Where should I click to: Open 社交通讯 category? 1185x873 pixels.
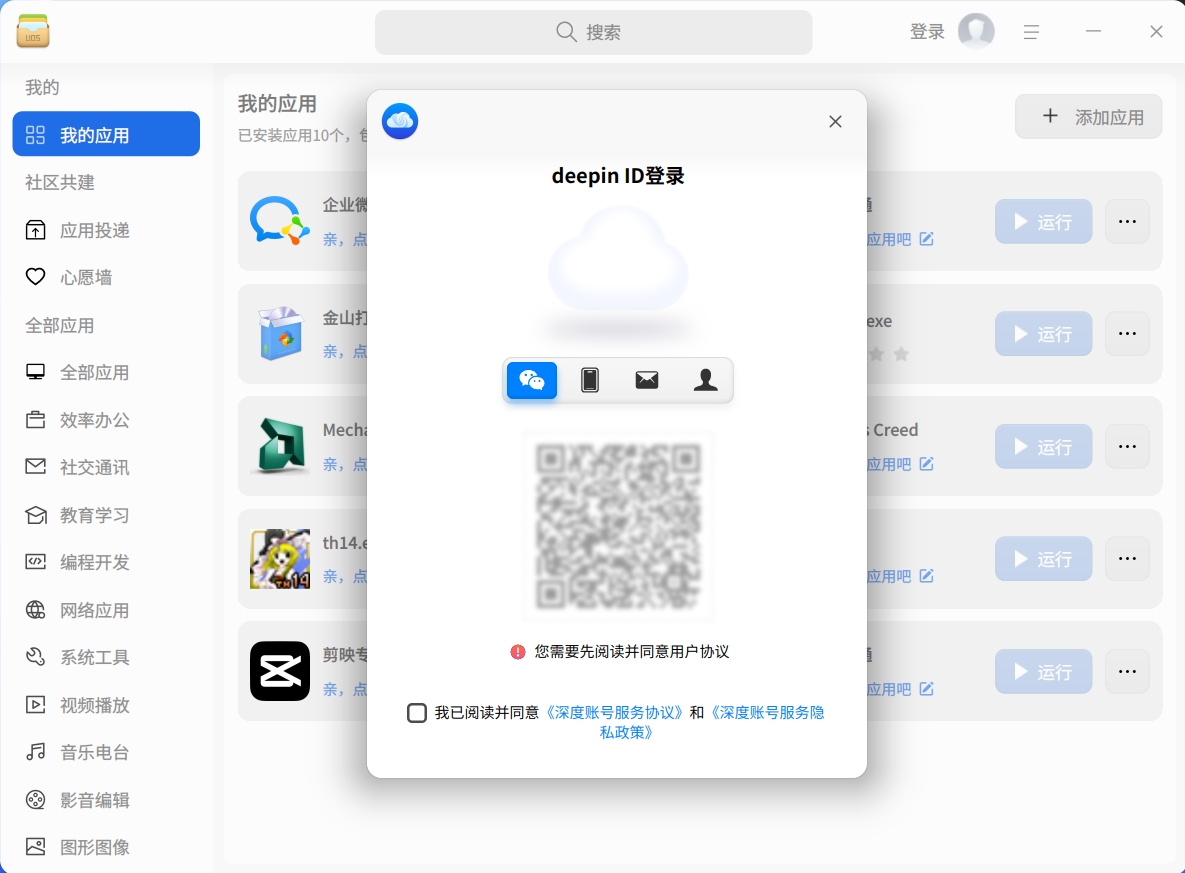106,468
